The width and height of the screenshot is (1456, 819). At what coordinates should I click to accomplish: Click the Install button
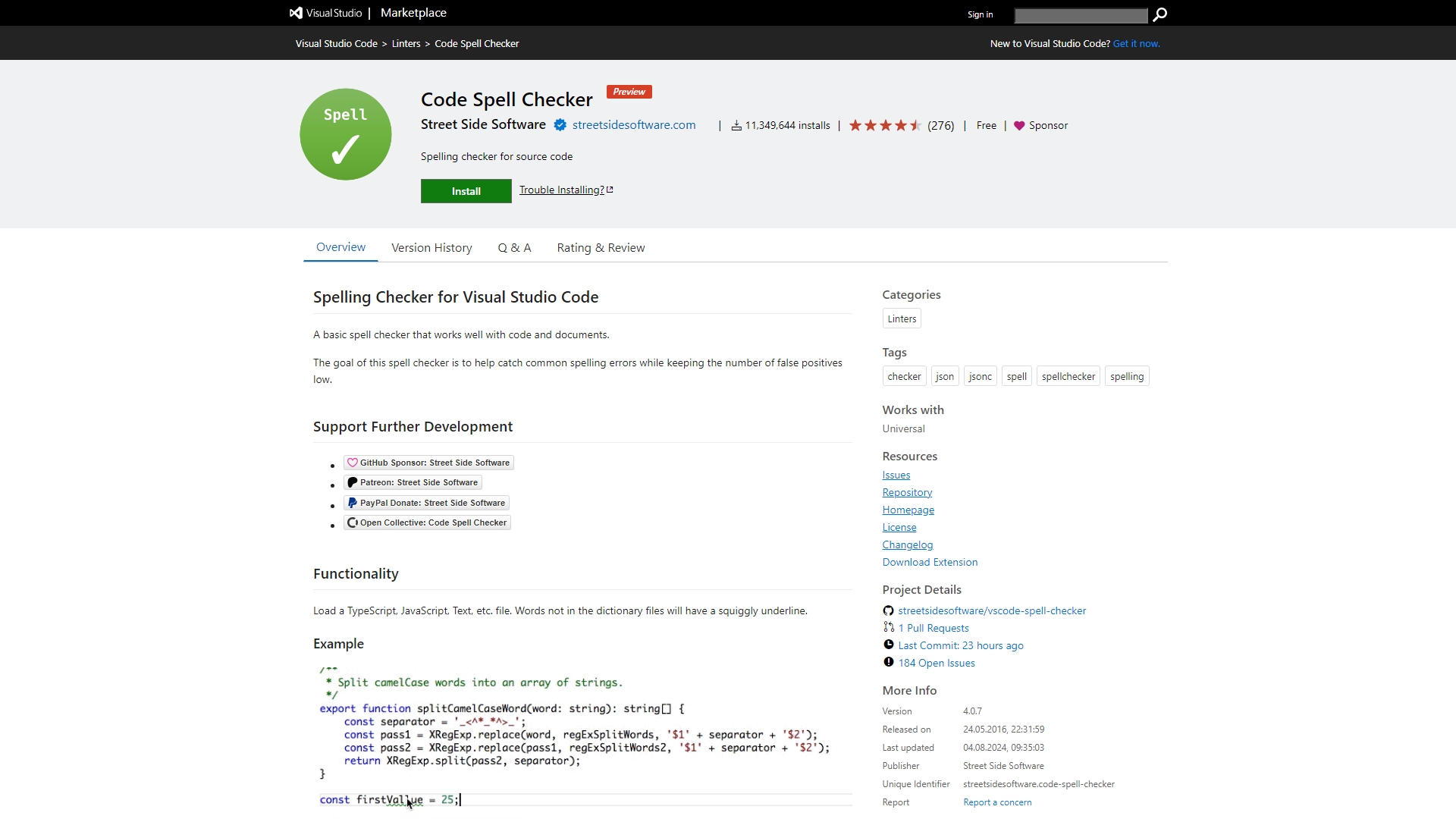466,191
